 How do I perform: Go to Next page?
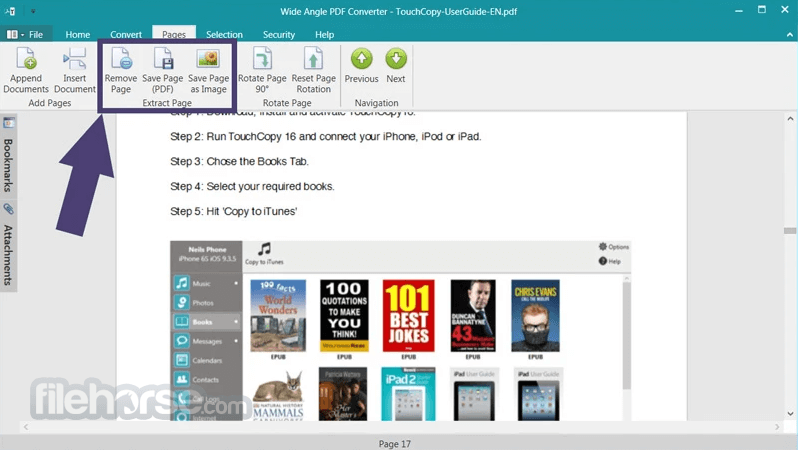pyautogui.click(x=395, y=66)
